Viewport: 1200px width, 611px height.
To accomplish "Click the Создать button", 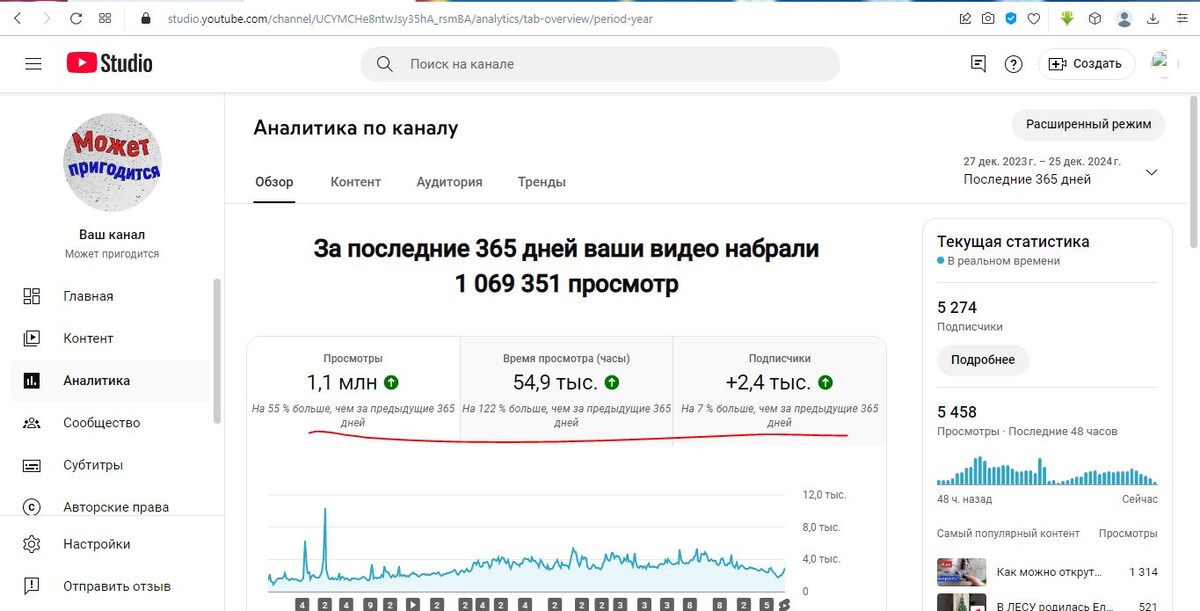I will click(1086, 62).
